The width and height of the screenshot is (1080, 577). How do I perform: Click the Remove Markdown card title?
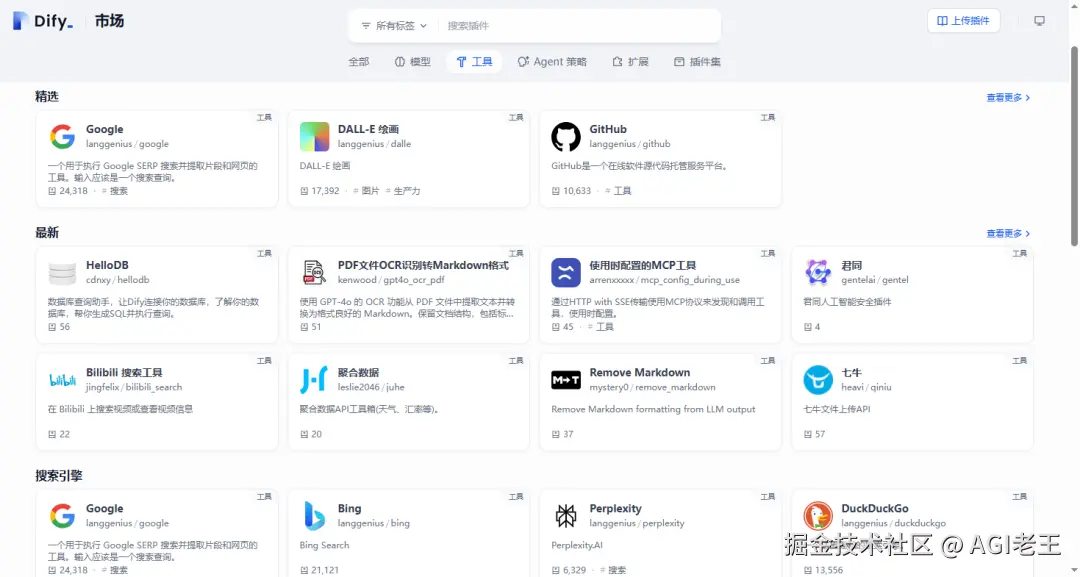coord(639,373)
